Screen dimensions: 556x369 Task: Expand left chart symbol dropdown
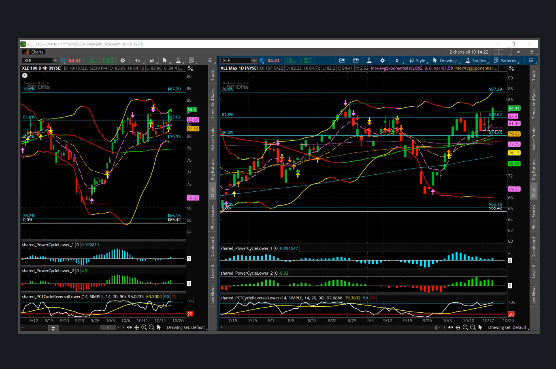point(55,60)
